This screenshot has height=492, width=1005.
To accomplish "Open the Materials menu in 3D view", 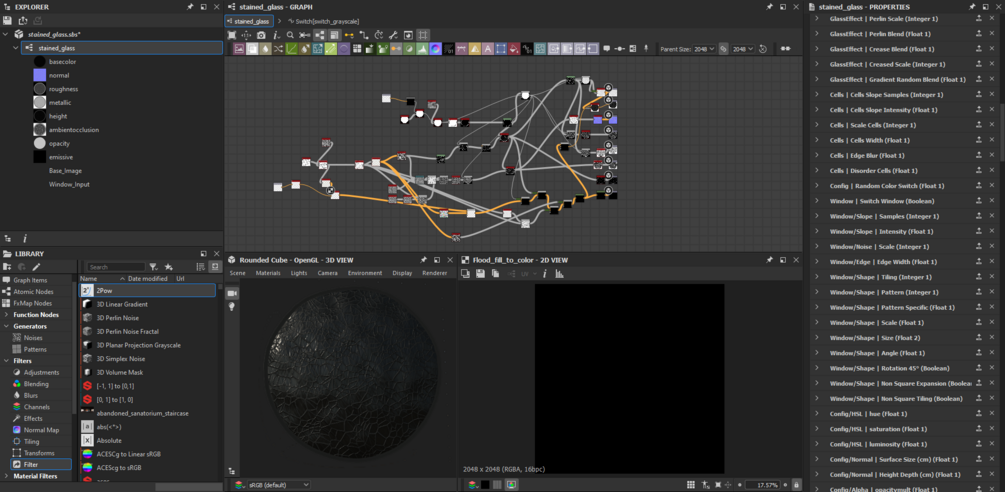I will point(268,273).
